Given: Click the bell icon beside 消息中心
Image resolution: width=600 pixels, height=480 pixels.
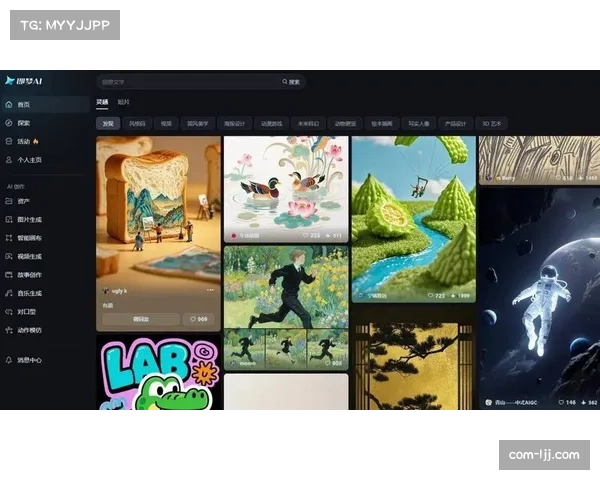Looking at the screenshot, I should click(x=9, y=360).
